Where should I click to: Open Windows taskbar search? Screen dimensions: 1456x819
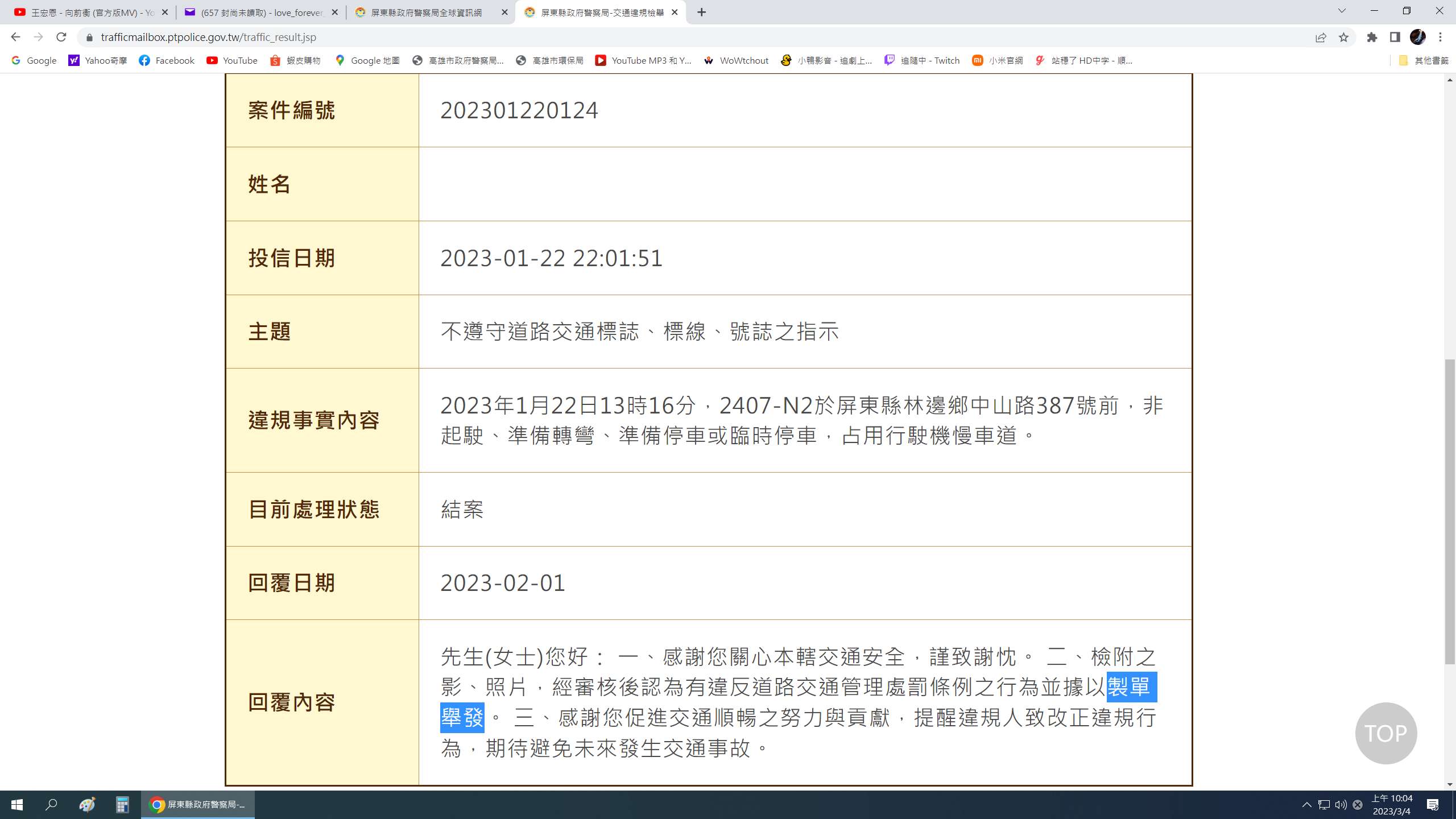click(52, 805)
